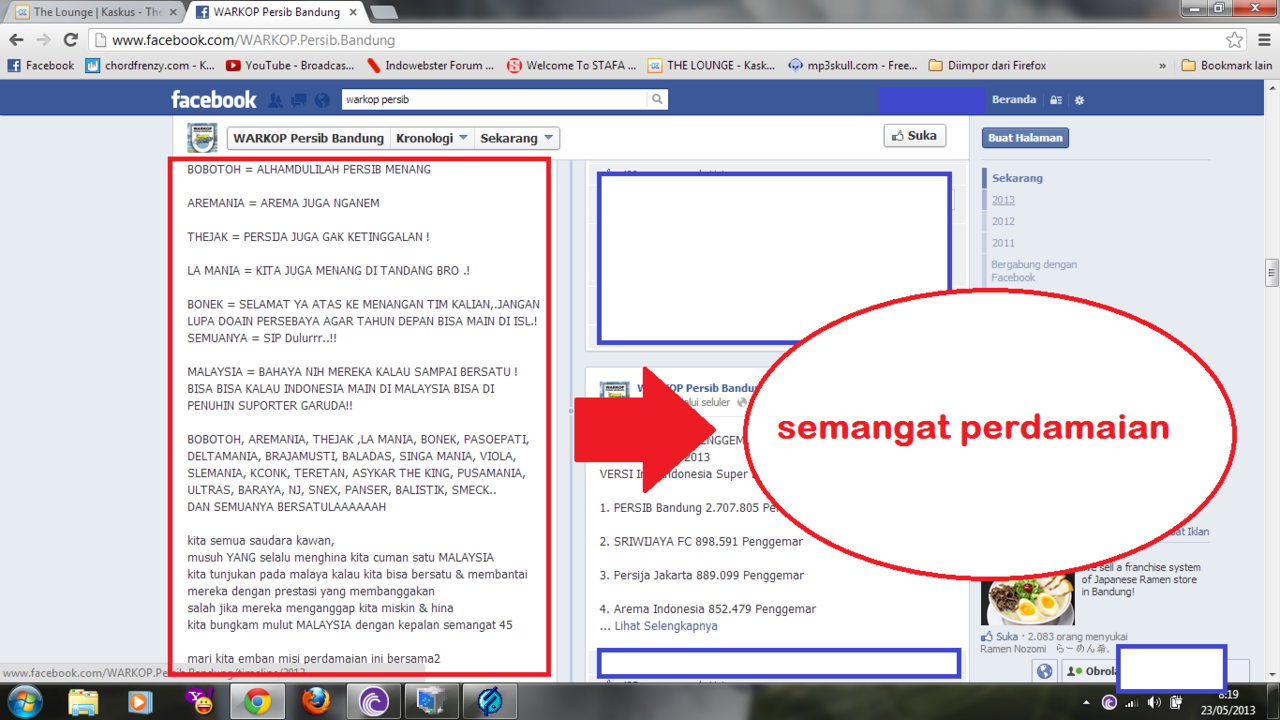Bookmark this page with the star icon
The image size is (1280, 720).
point(1235,40)
